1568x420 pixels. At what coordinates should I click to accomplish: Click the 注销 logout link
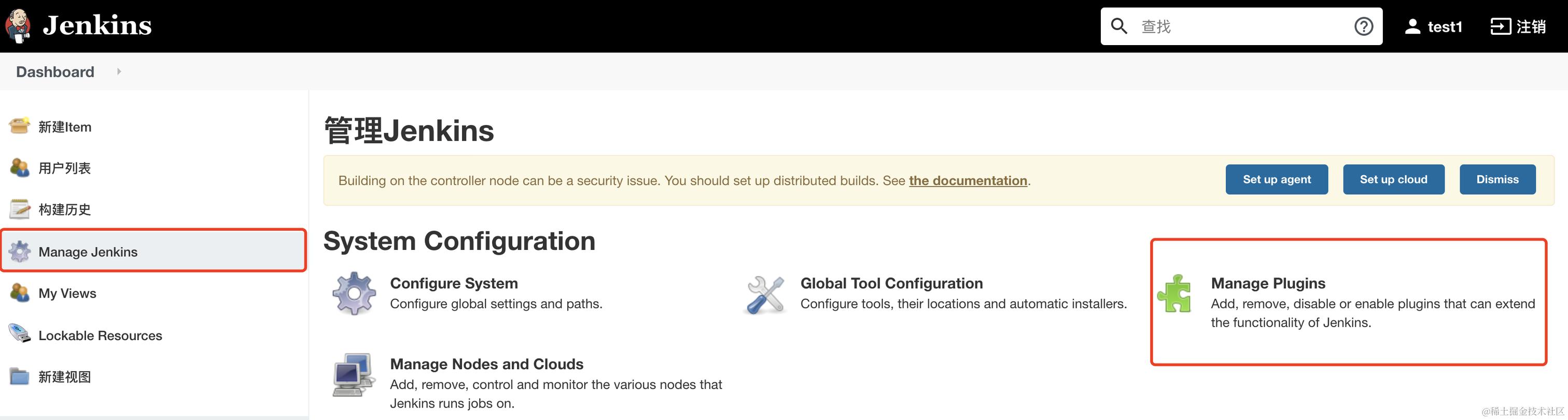coord(1518,27)
